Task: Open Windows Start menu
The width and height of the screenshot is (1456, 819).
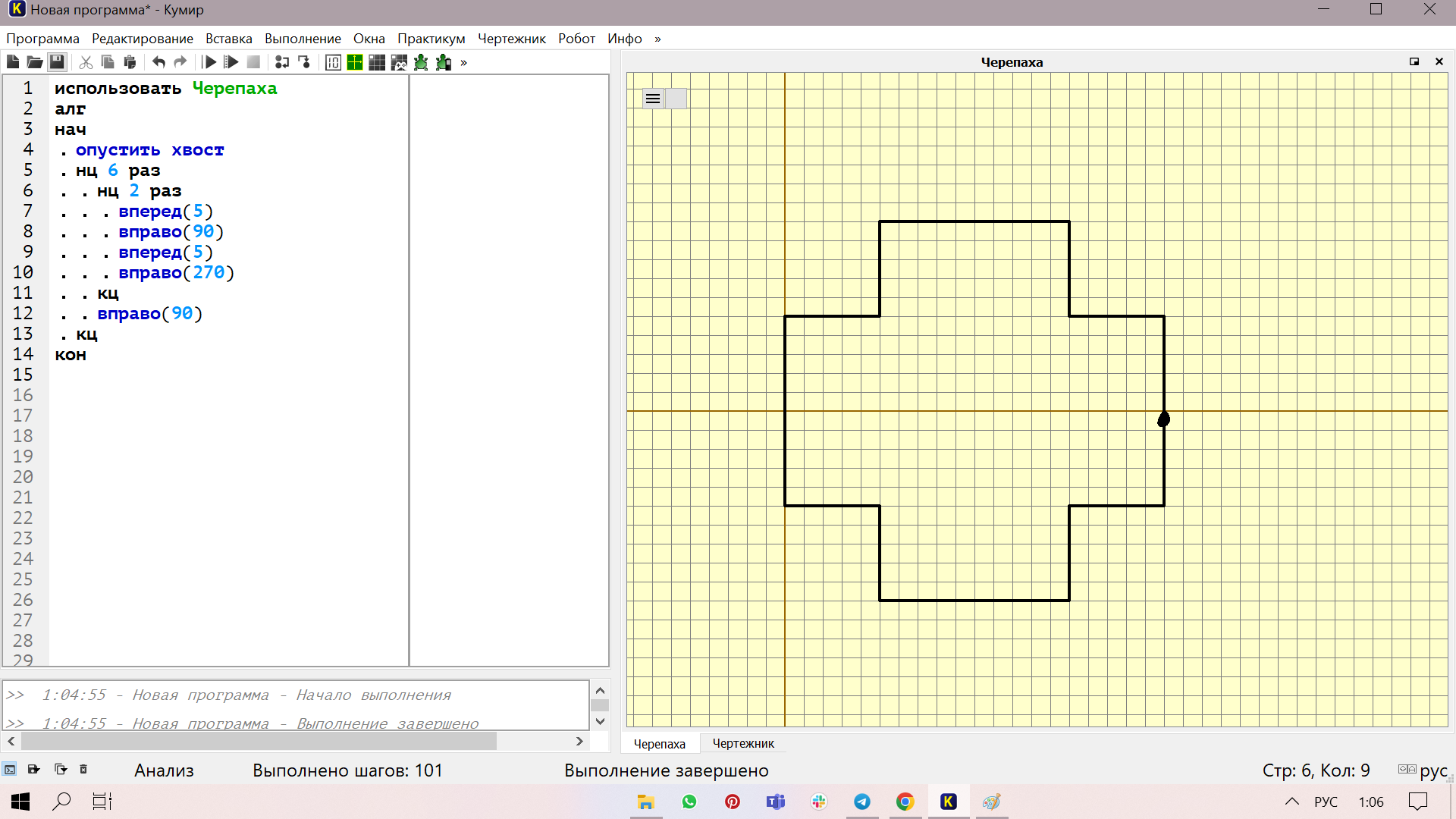Action: pos(20,802)
